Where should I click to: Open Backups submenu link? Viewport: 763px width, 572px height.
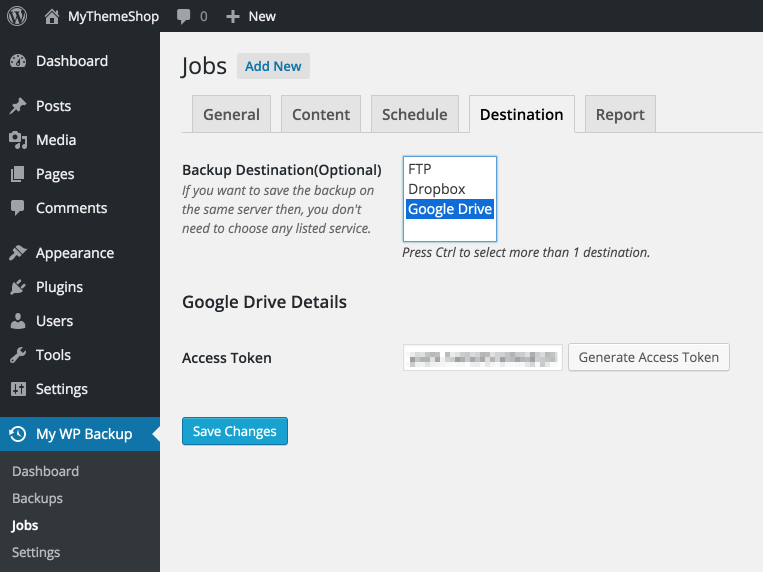(x=37, y=498)
